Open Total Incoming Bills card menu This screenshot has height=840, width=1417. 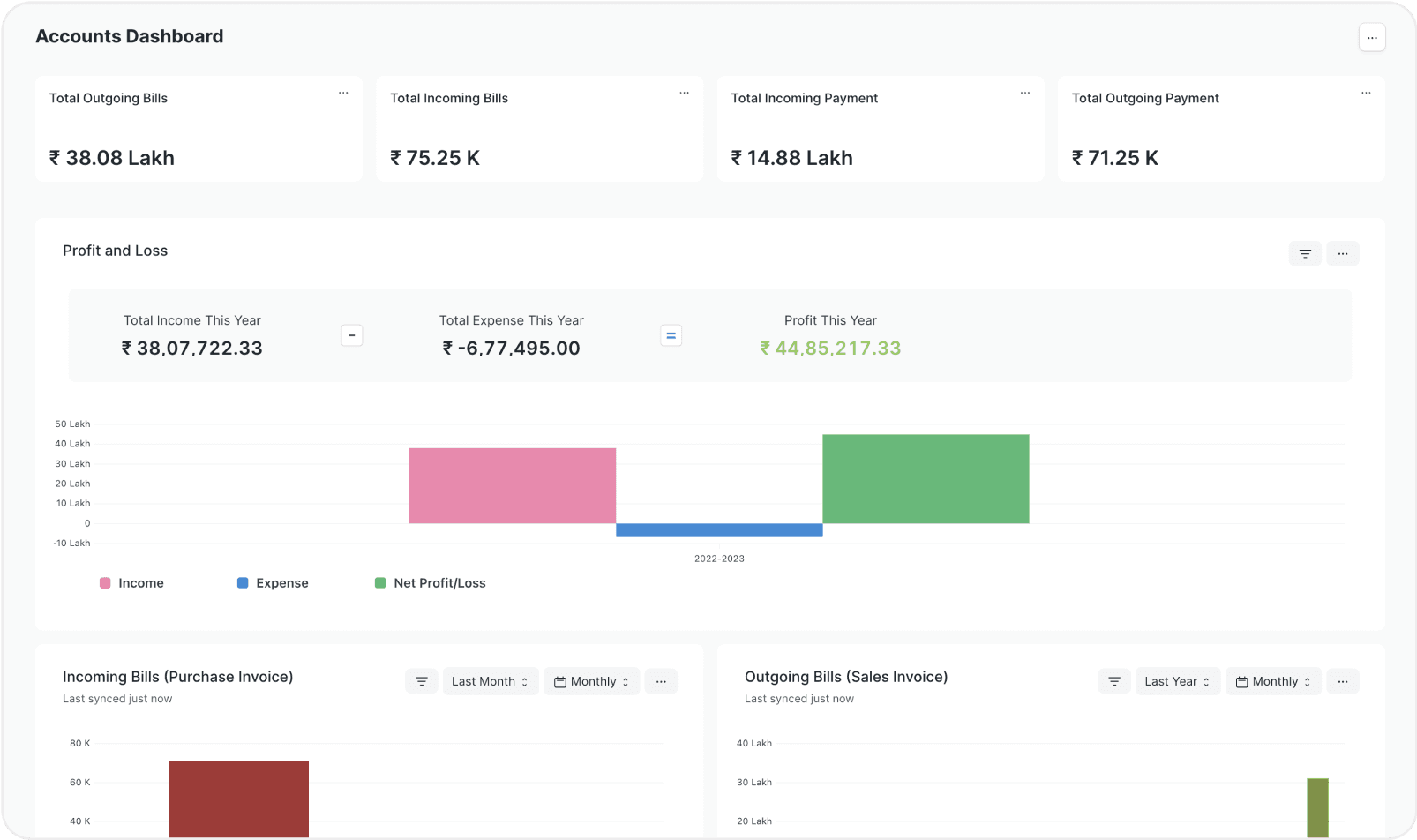click(684, 93)
